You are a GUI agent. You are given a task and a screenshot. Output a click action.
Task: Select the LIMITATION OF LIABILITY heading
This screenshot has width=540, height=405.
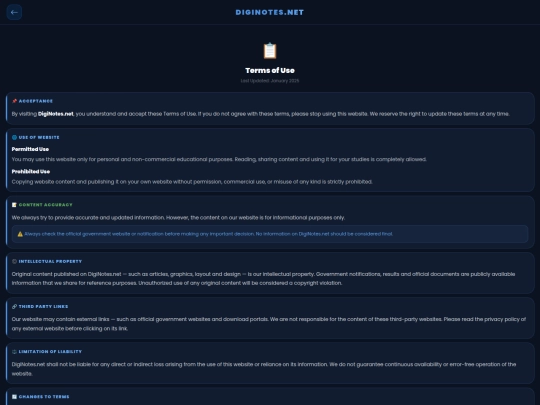coord(50,352)
